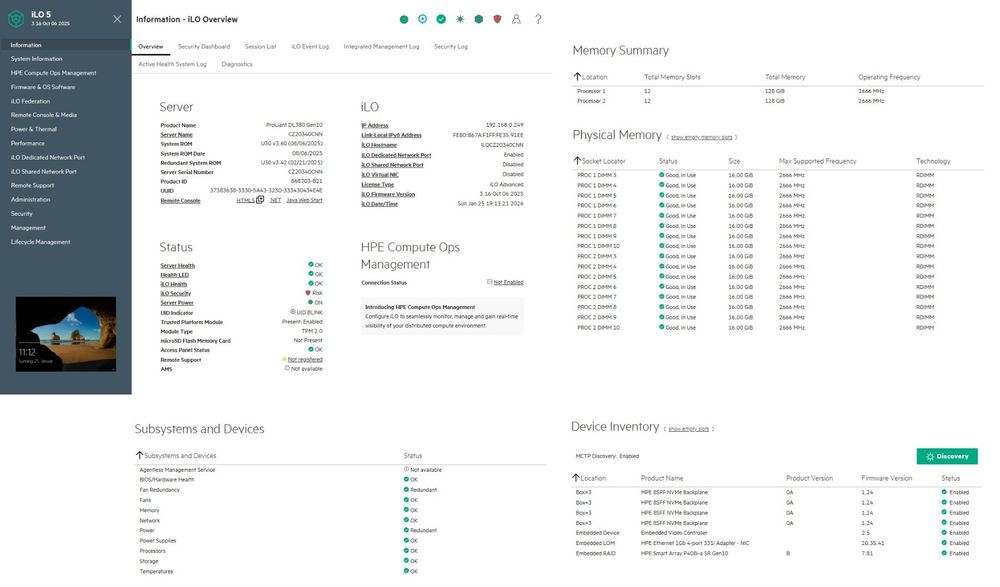Click the UID BLINK indicator icon

(293, 312)
